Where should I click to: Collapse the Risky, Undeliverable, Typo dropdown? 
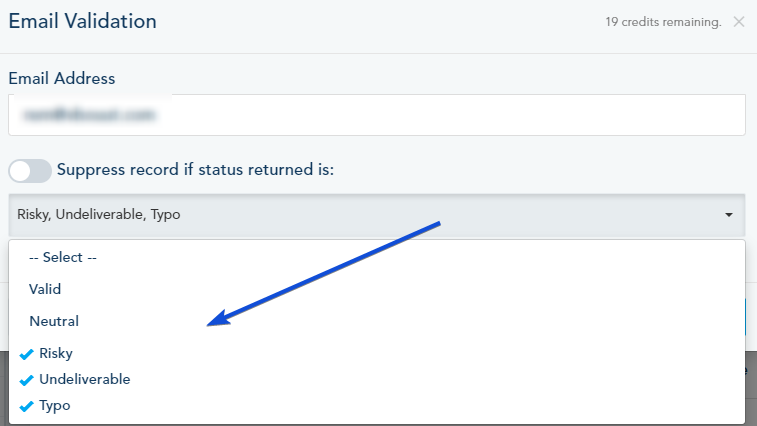376,215
